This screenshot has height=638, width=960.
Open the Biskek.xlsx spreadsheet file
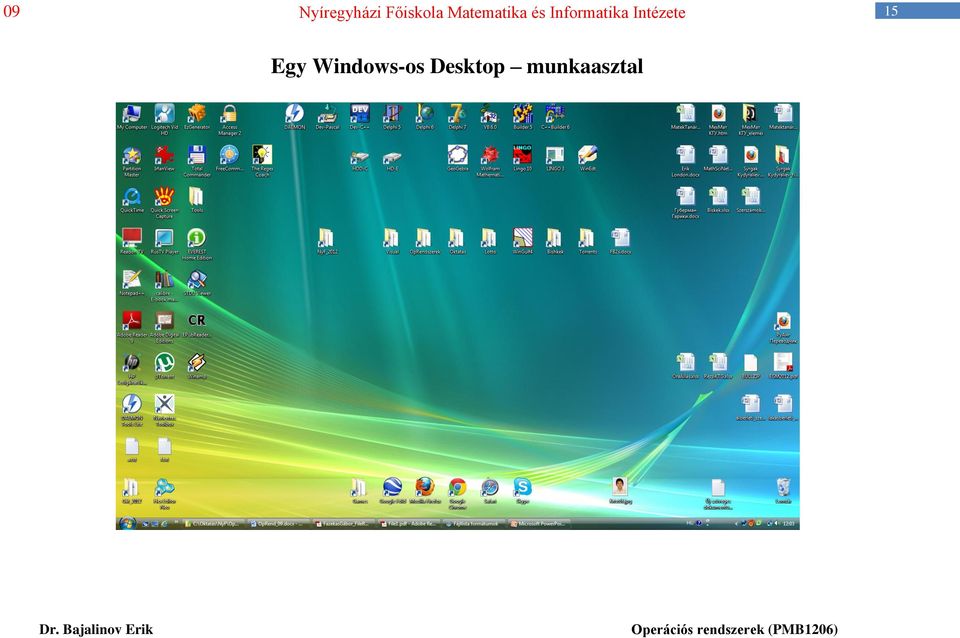point(718,200)
